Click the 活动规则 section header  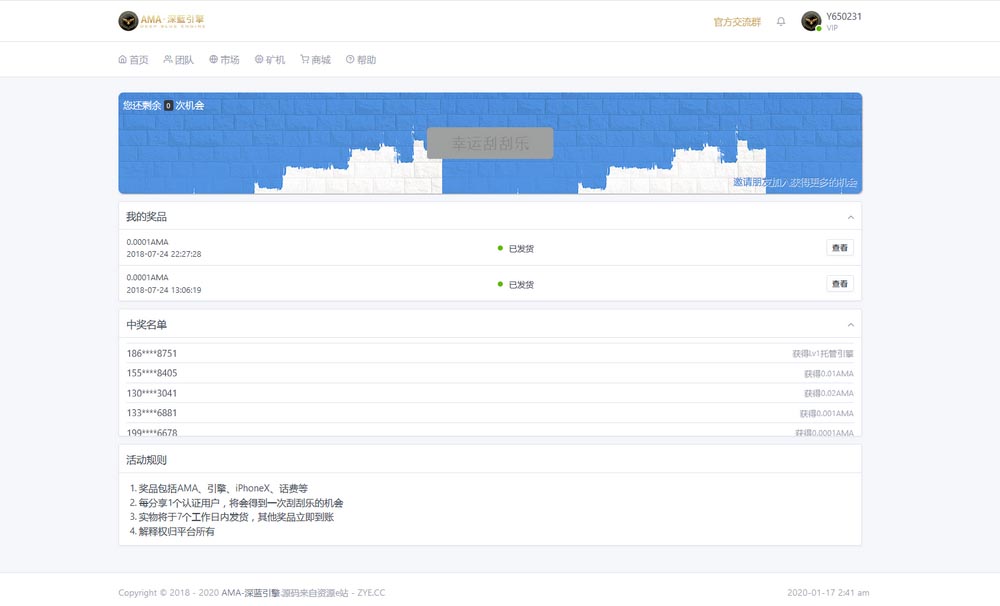146,460
